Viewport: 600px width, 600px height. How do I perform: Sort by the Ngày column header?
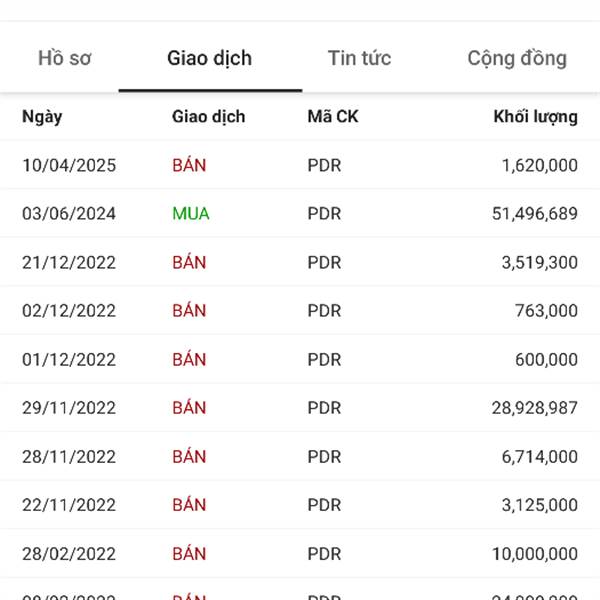coord(42,117)
